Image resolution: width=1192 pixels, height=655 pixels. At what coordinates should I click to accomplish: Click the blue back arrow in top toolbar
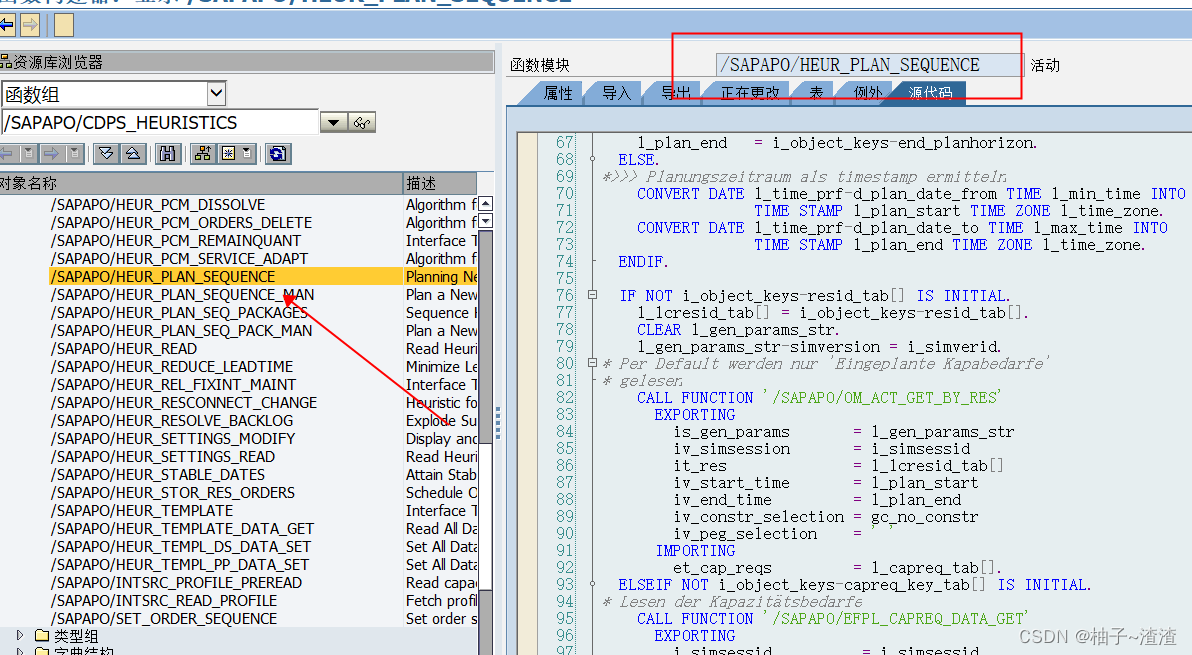coord(7,25)
